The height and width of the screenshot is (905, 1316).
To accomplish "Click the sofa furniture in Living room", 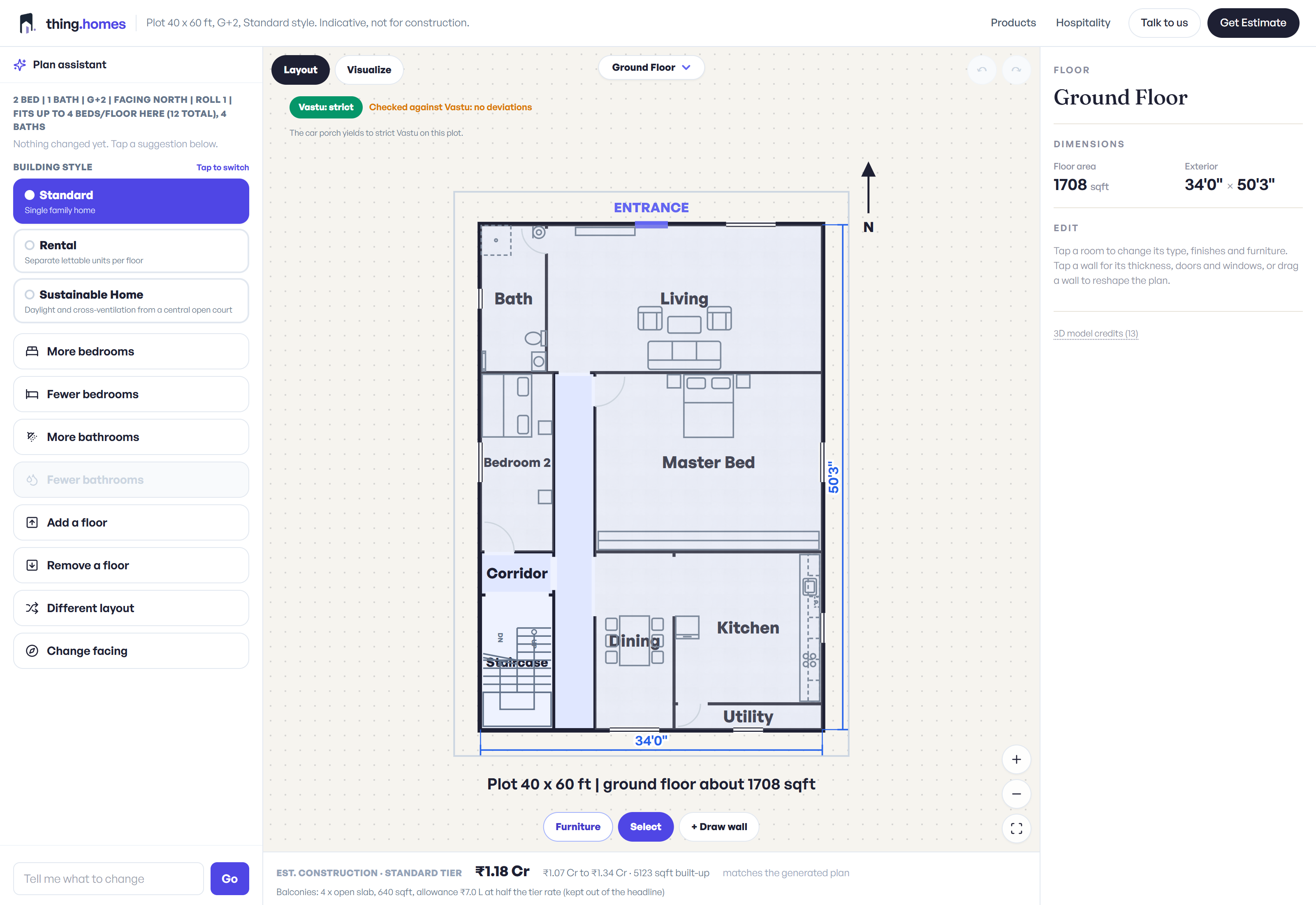I will coord(684,355).
